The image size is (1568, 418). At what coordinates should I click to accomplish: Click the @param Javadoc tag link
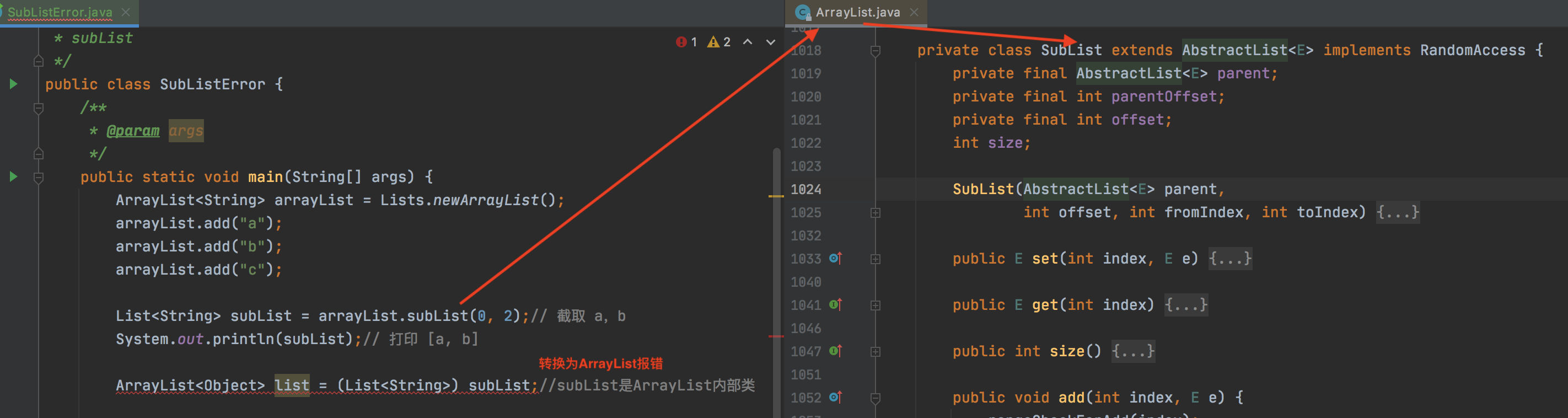[133, 131]
